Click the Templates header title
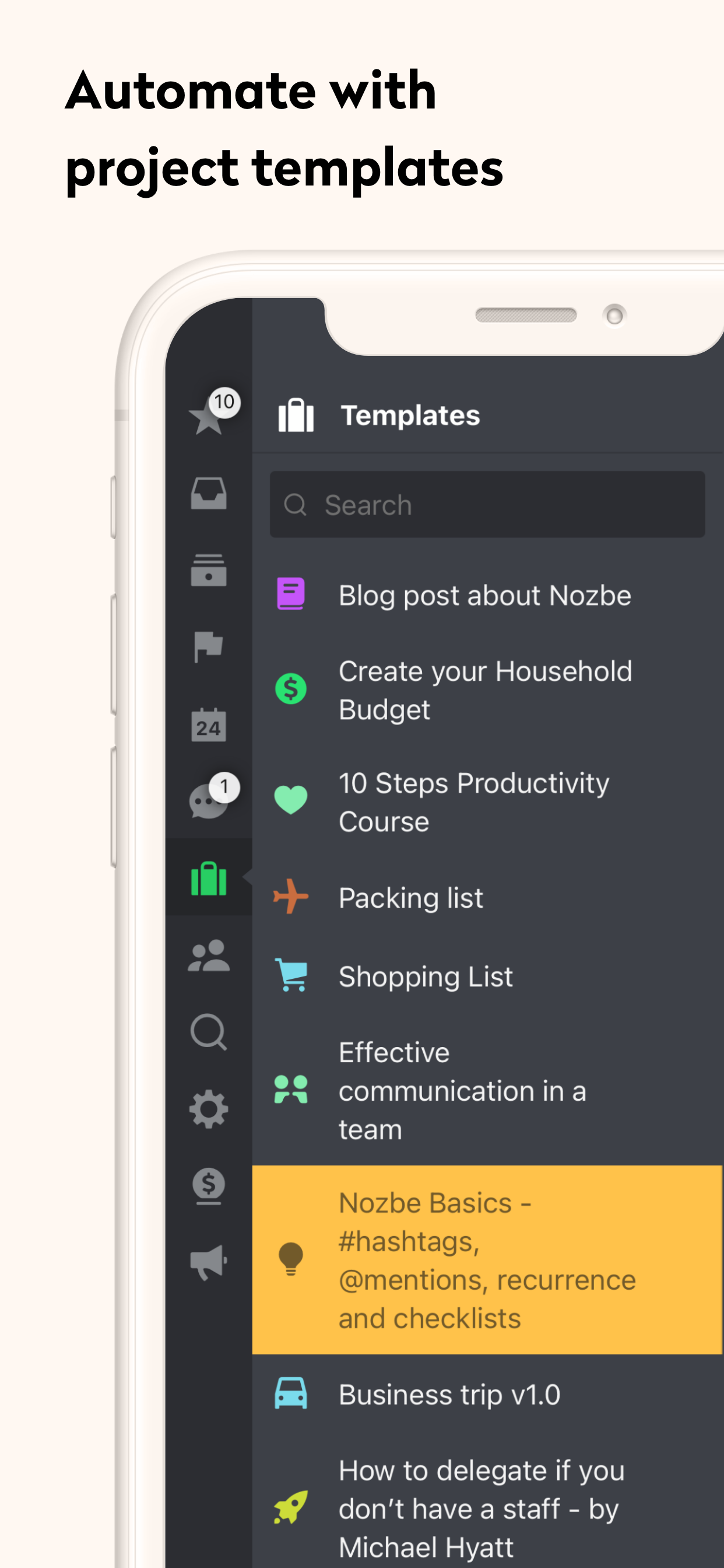 (410, 416)
